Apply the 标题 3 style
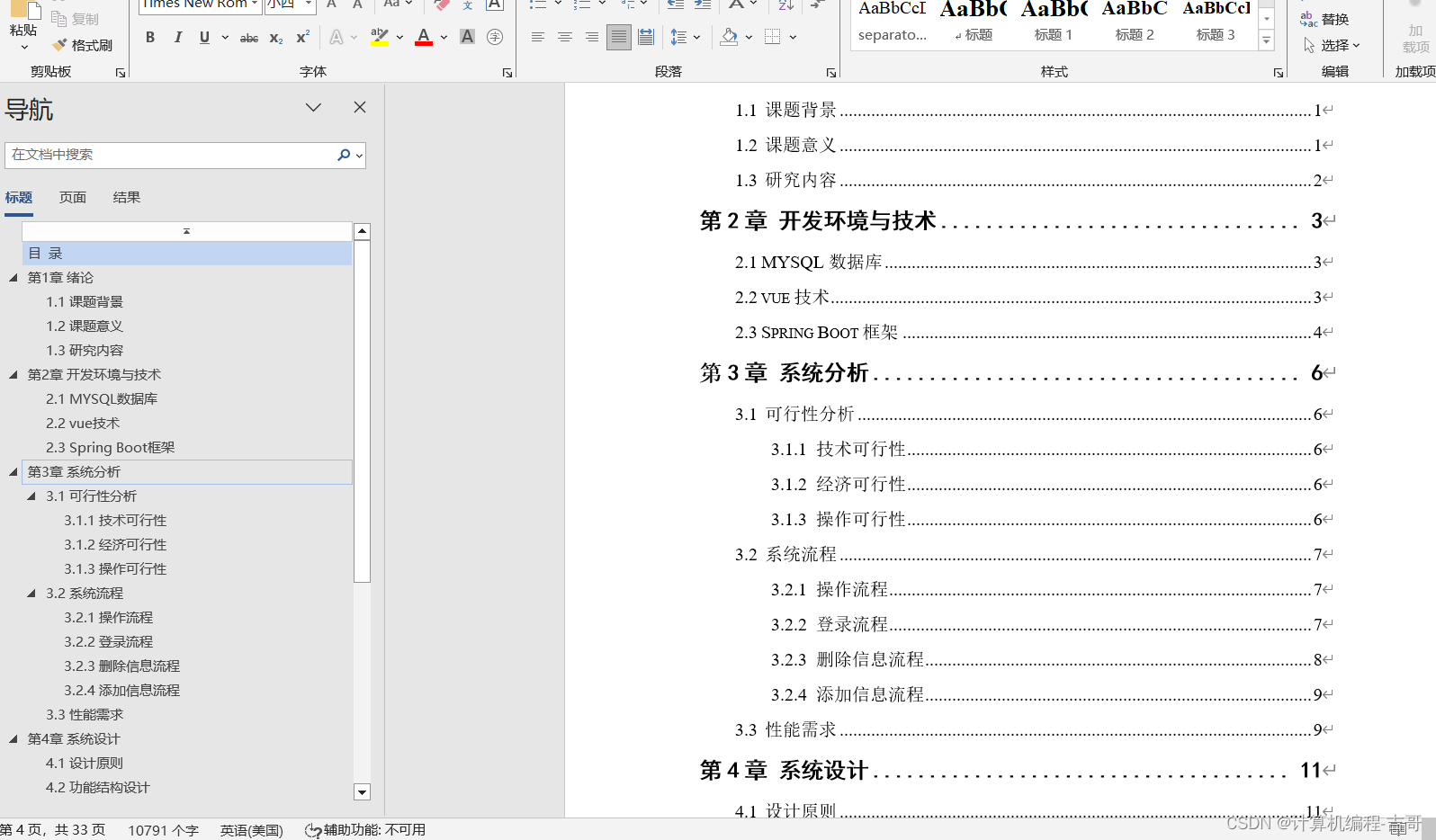Screen dimensions: 1436x840 (x=1216, y=22)
